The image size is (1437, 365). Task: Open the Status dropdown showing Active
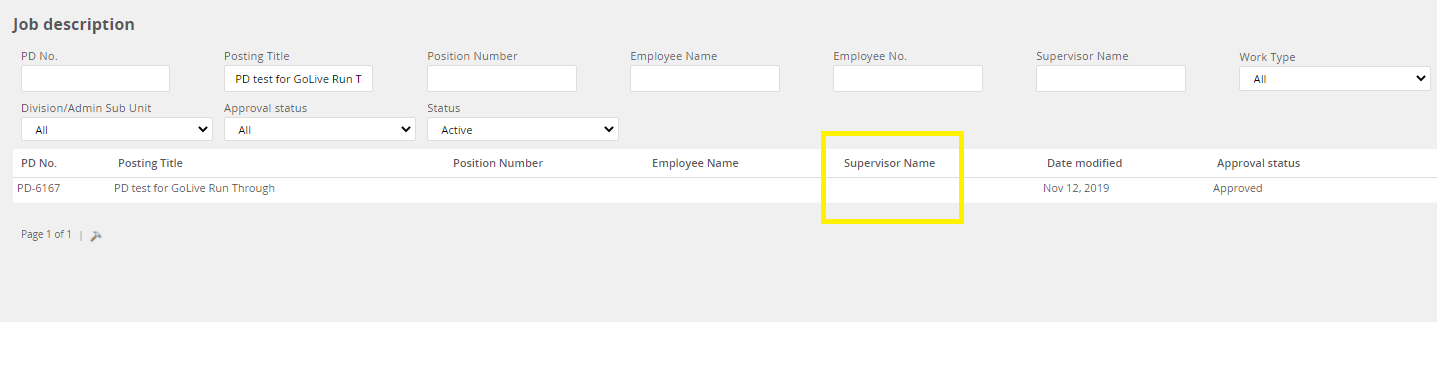point(523,129)
